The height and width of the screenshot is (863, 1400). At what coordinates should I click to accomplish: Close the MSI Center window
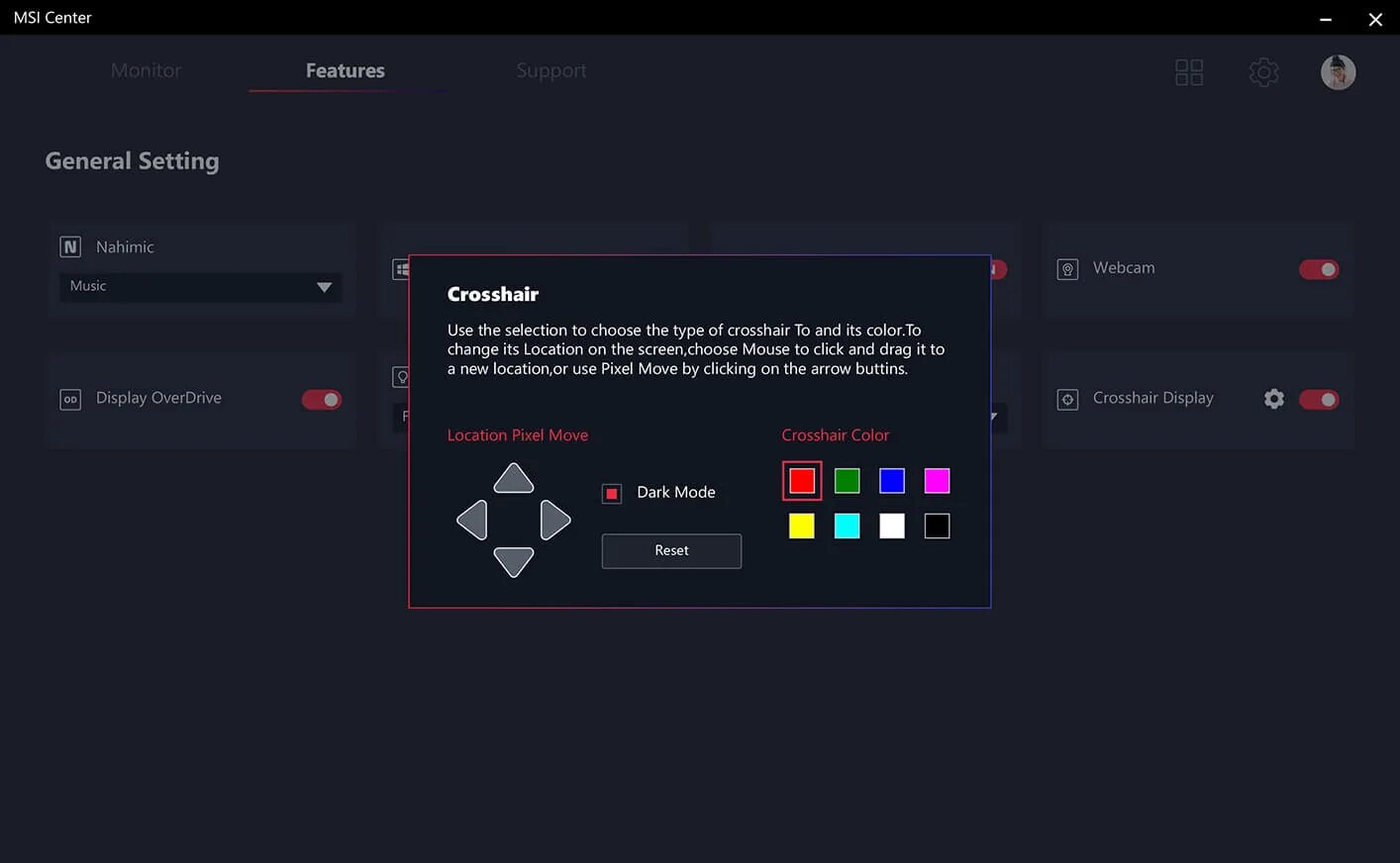[1375, 19]
